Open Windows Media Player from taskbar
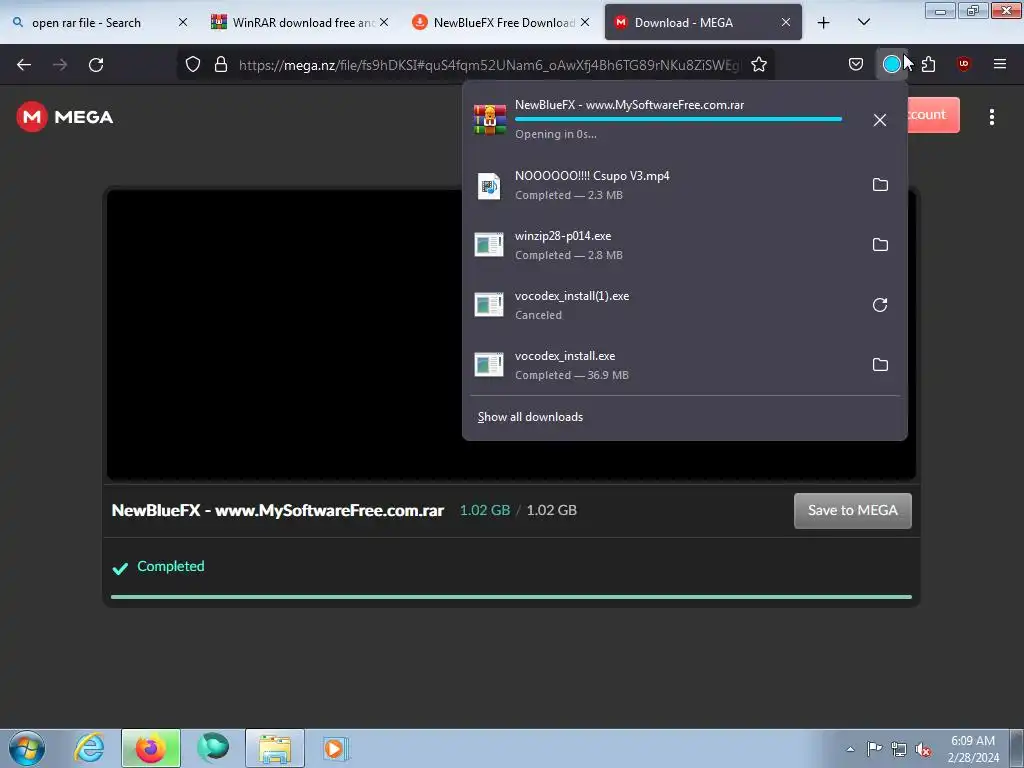This screenshot has height=768, width=1024. pyautogui.click(x=336, y=748)
